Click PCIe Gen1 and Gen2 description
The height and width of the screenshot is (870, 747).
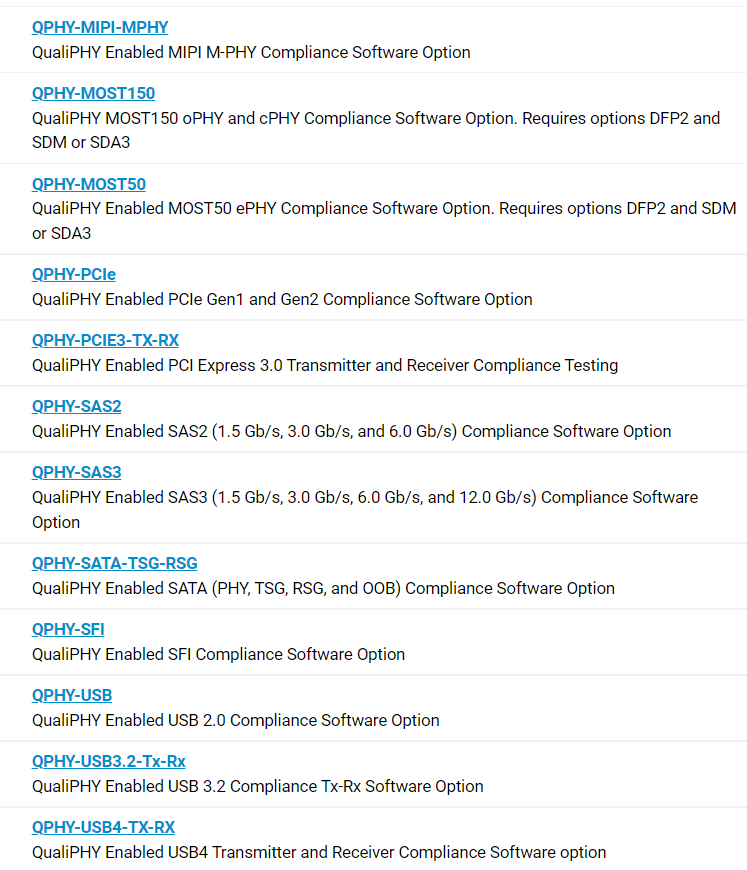(282, 300)
